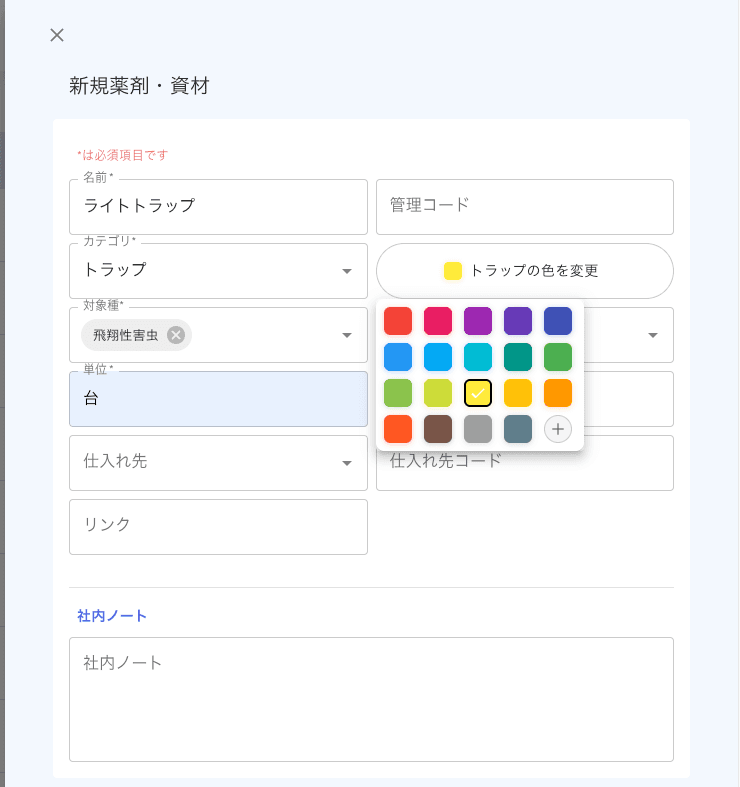The width and height of the screenshot is (740, 787).
Task: Click the plus icon for custom color
Action: [558, 429]
